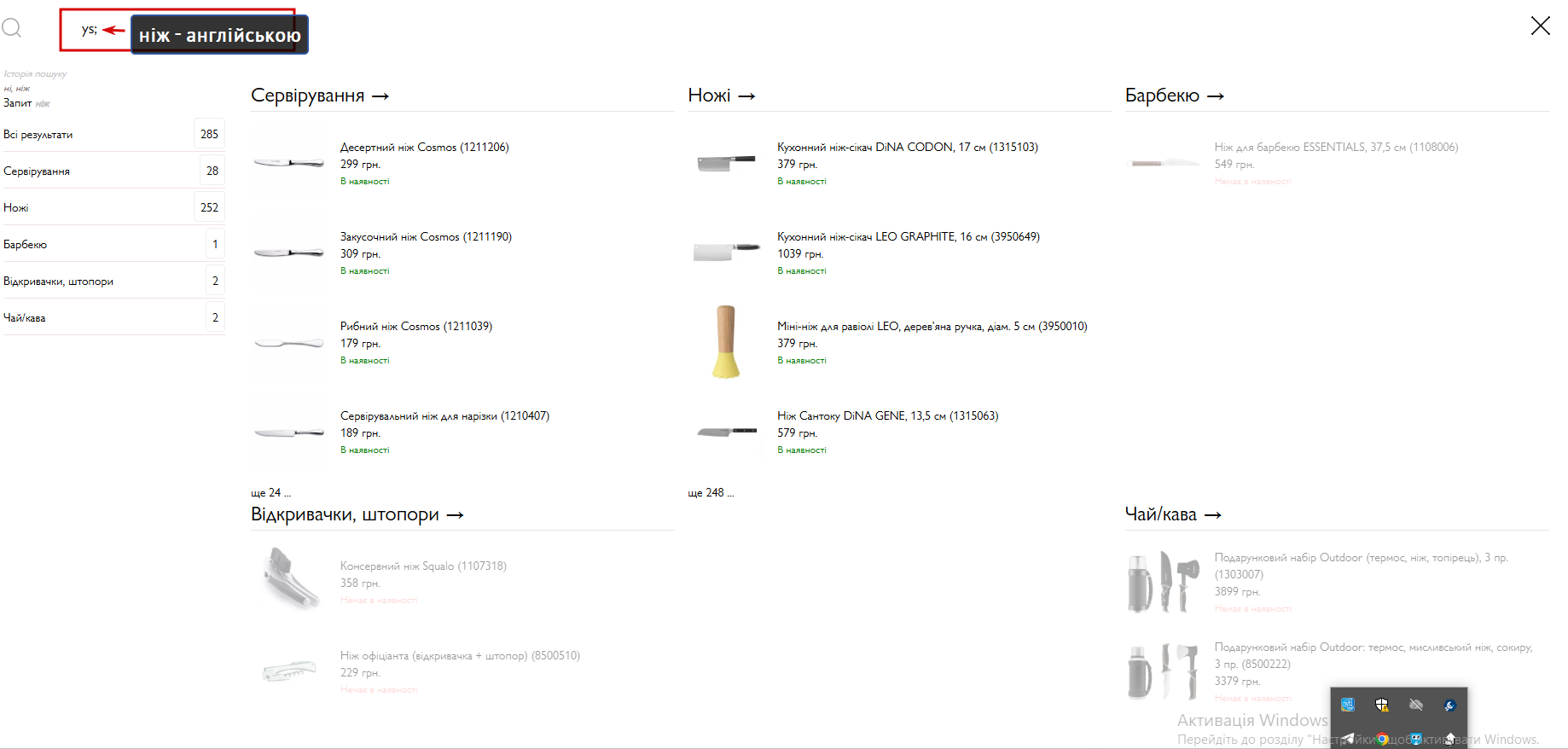Filter results by Ножі in sidebar
Viewport: 1568px width, 749px height.
pyautogui.click(x=114, y=207)
